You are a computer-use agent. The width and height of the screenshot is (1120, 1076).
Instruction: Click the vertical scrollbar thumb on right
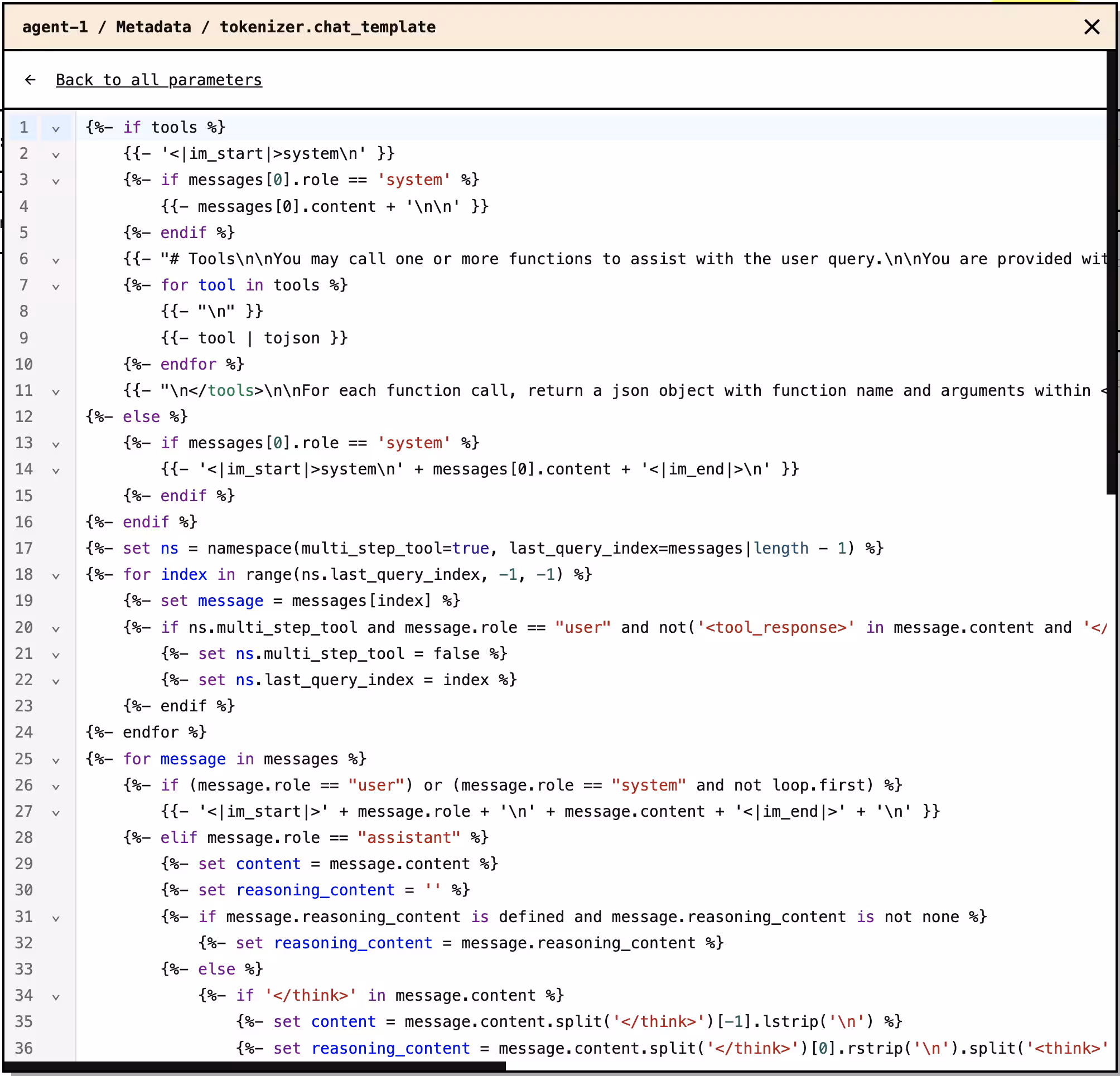pyautogui.click(x=1112, y=273)
